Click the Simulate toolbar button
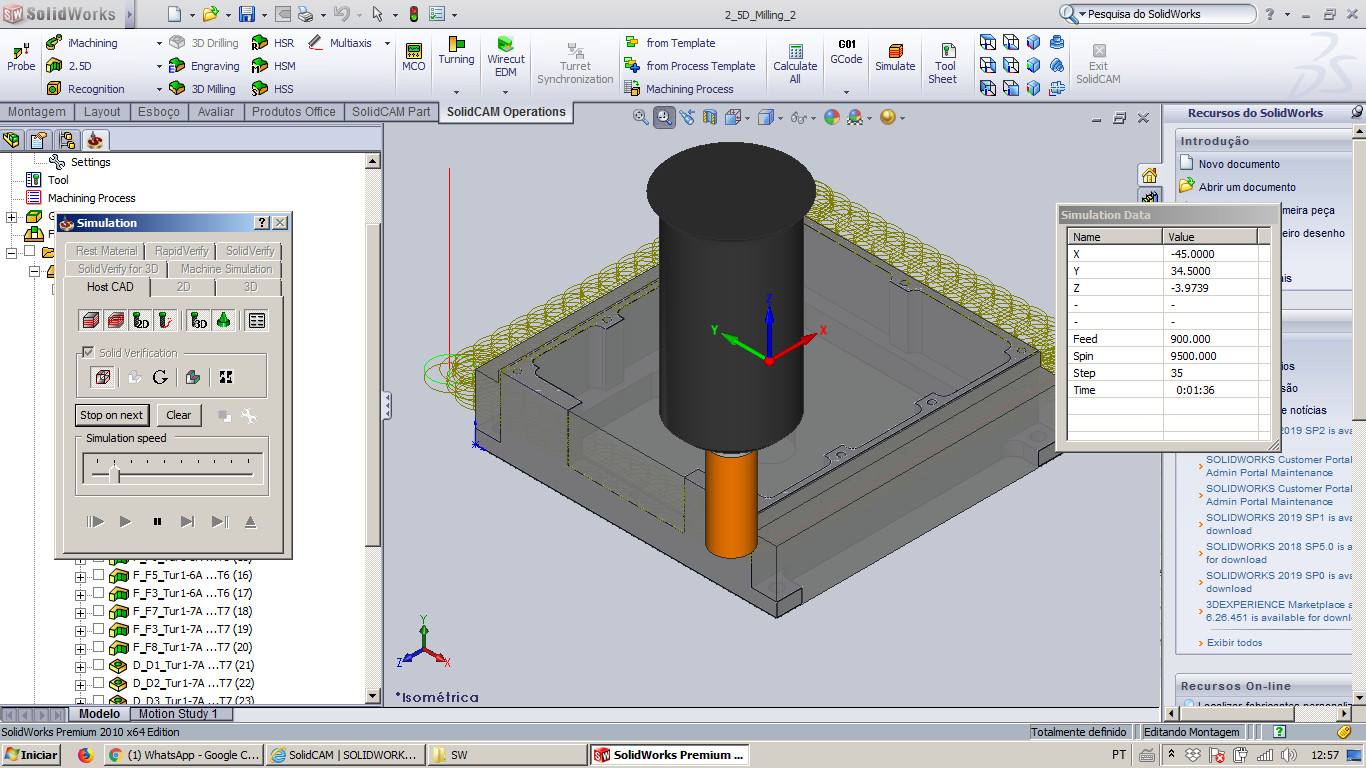 click(x=895, y=58)
